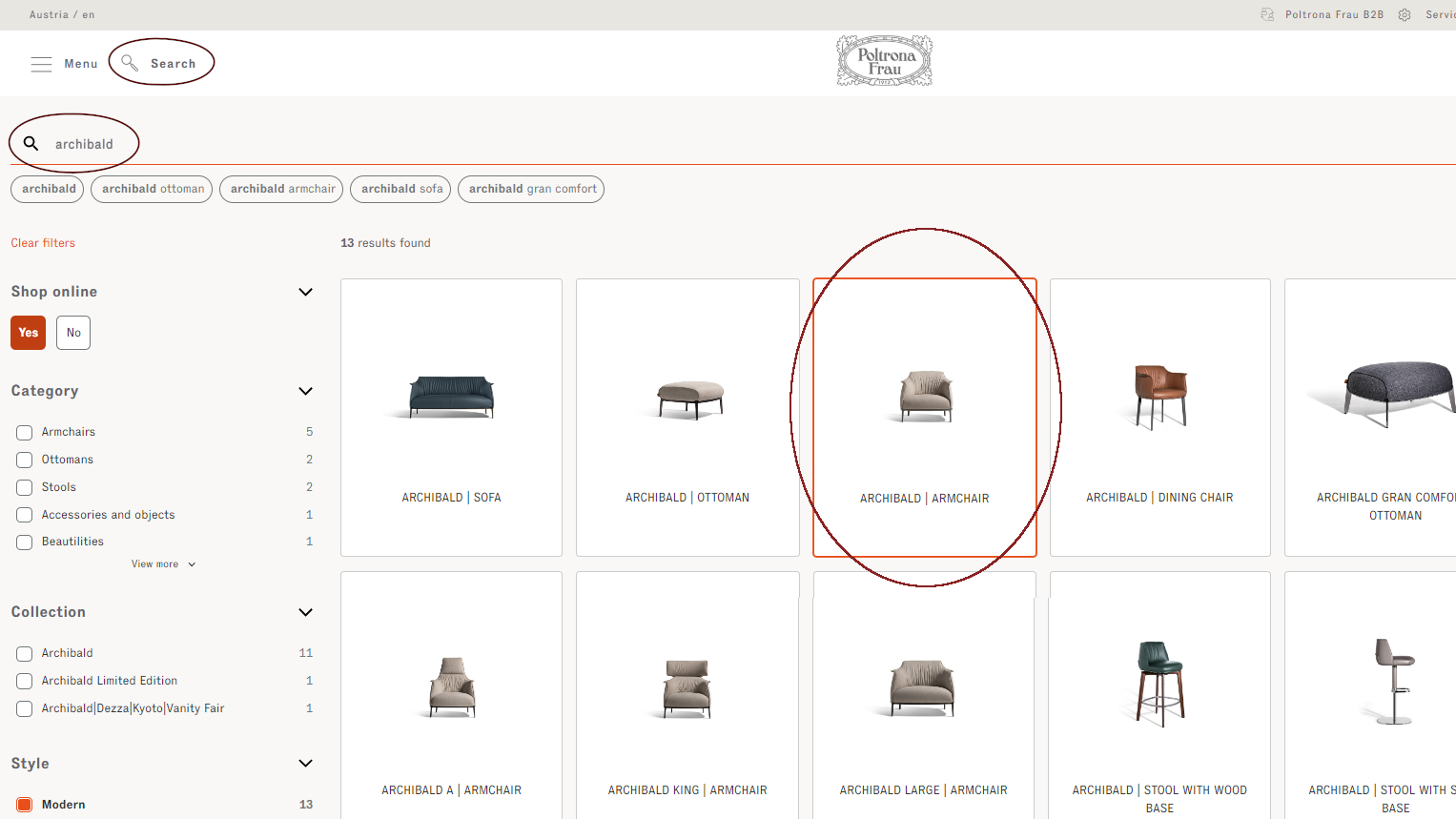Click the Poltrona Frau logo

pyautogui.click(x=884, y=60)
